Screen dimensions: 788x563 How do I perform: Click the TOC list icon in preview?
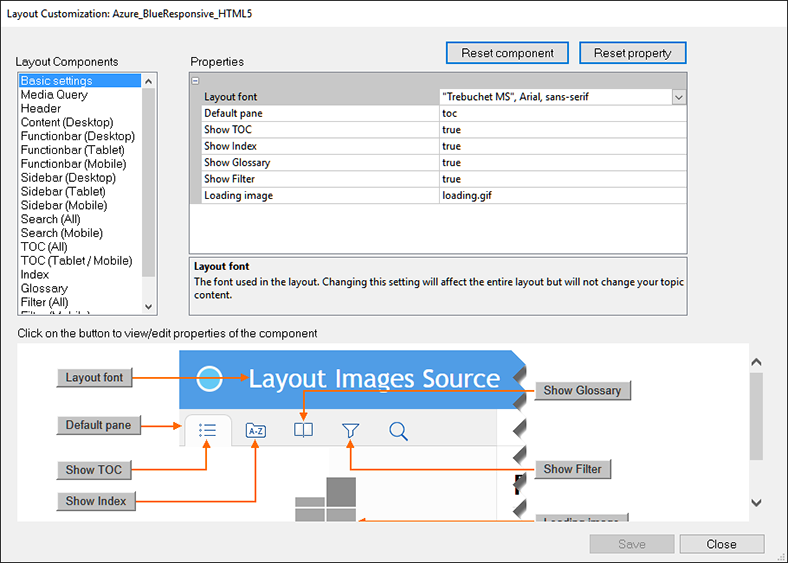pyautogui.click(x=208, y=430)
